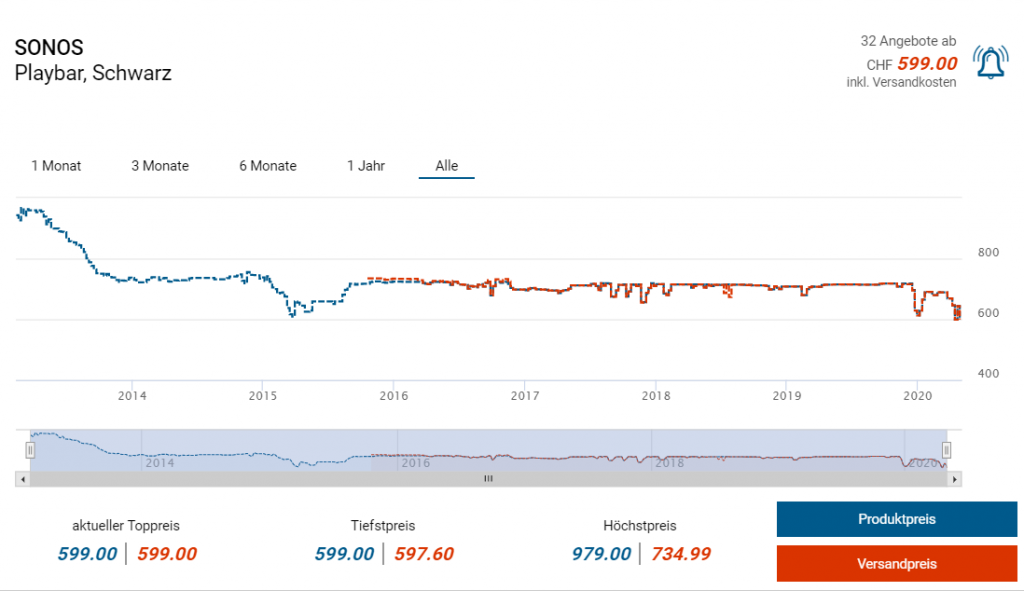Viewport: 1024px width, 591px height.
Task: Toggle the Versandpreis series button
Action: 897,564
